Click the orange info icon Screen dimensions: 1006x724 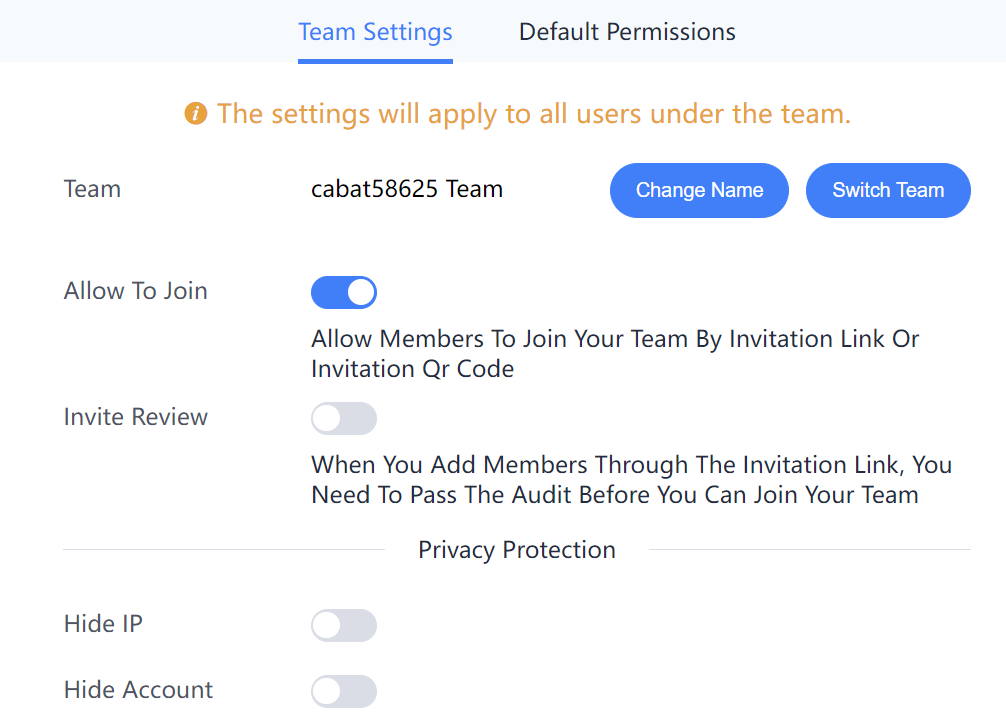coord(196,114)
